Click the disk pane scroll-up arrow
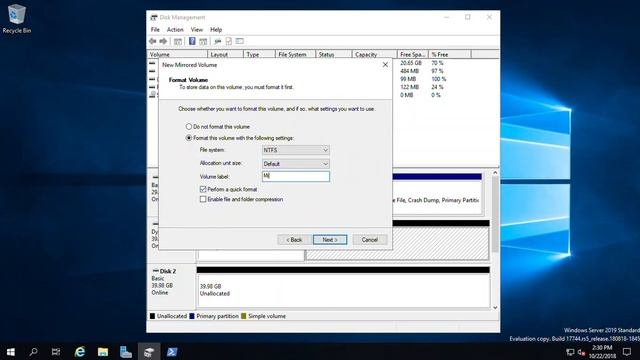The width and height of the screenshot is (640, 360). pos(495,173)
